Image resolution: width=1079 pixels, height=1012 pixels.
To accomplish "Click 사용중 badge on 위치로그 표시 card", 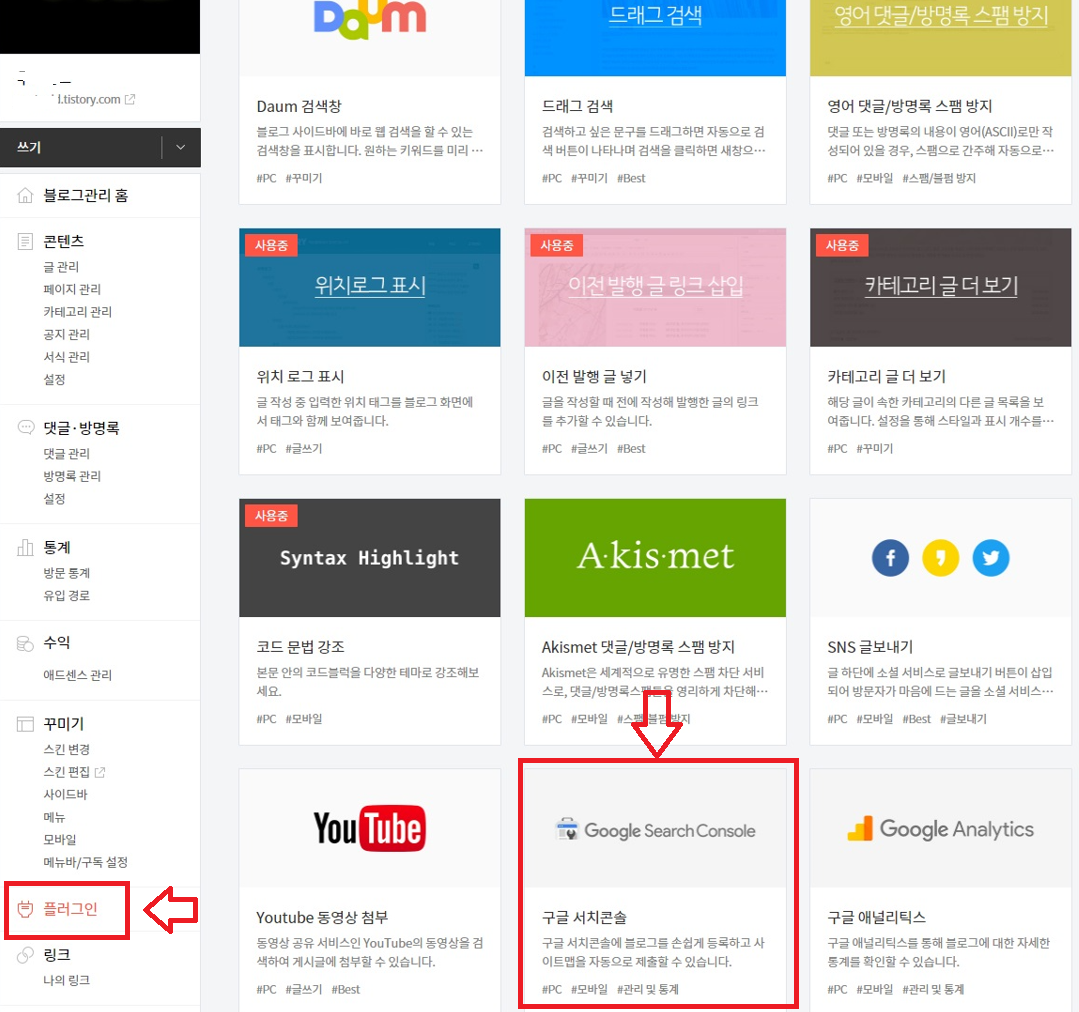I will 271,246.
